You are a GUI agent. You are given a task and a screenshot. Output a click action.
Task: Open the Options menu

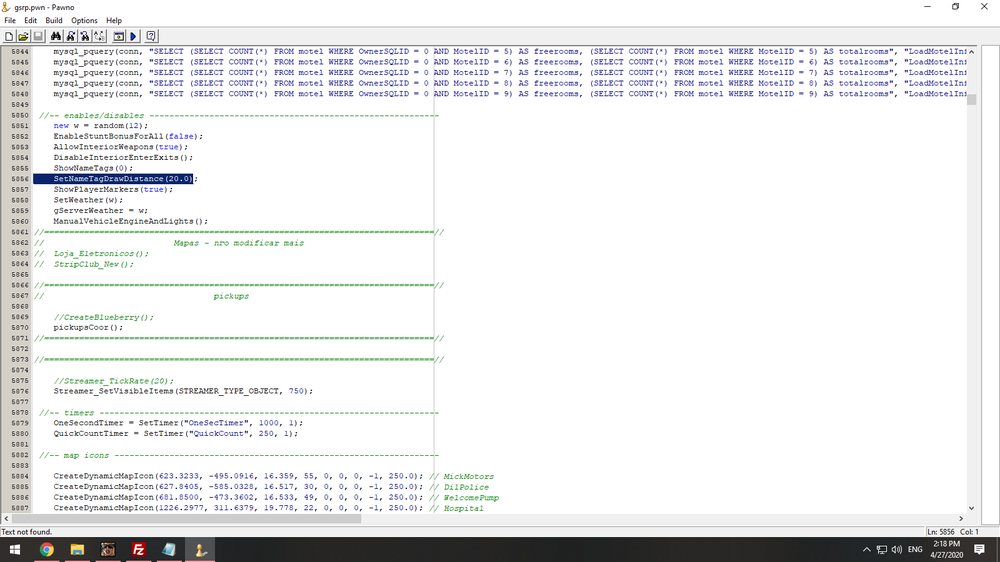tap(84, 20)
